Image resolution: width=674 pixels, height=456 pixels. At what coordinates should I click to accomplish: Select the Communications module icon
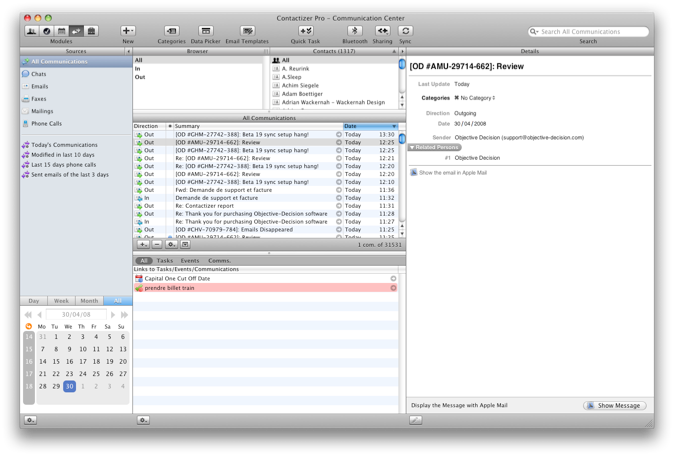76,31
